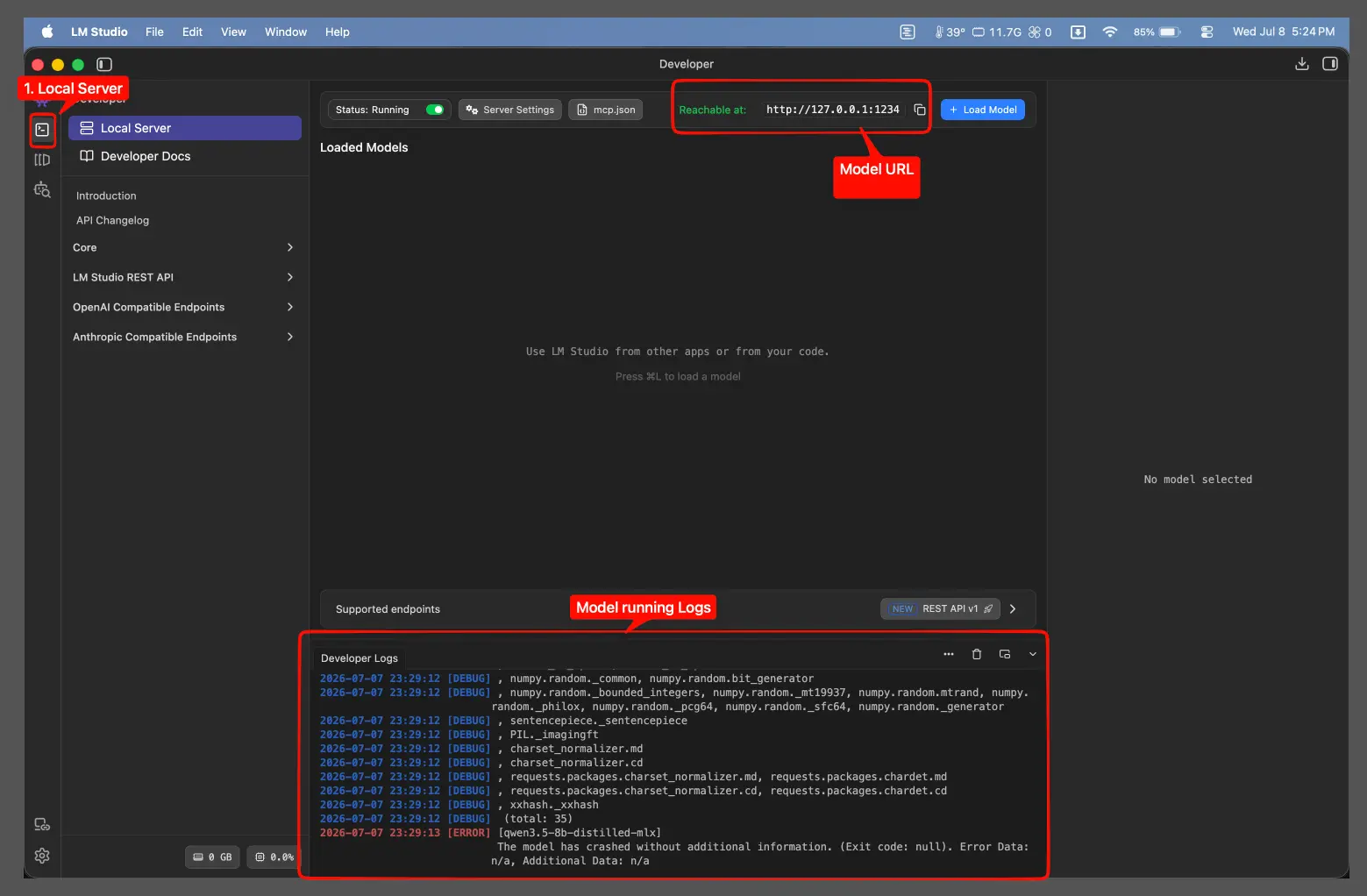Copy the server URL with the copy icon
The width and height of the screenshot is (1367, 896).
(920, 110)
